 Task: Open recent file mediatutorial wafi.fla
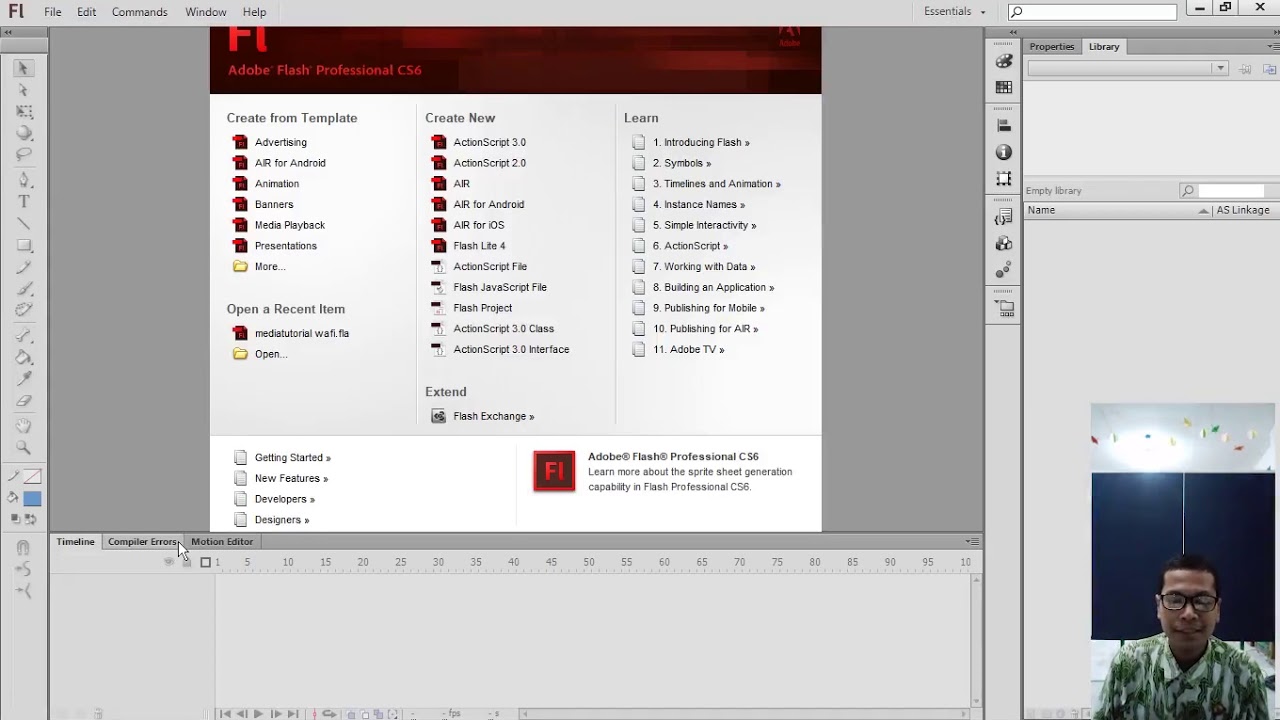[291, 333]
